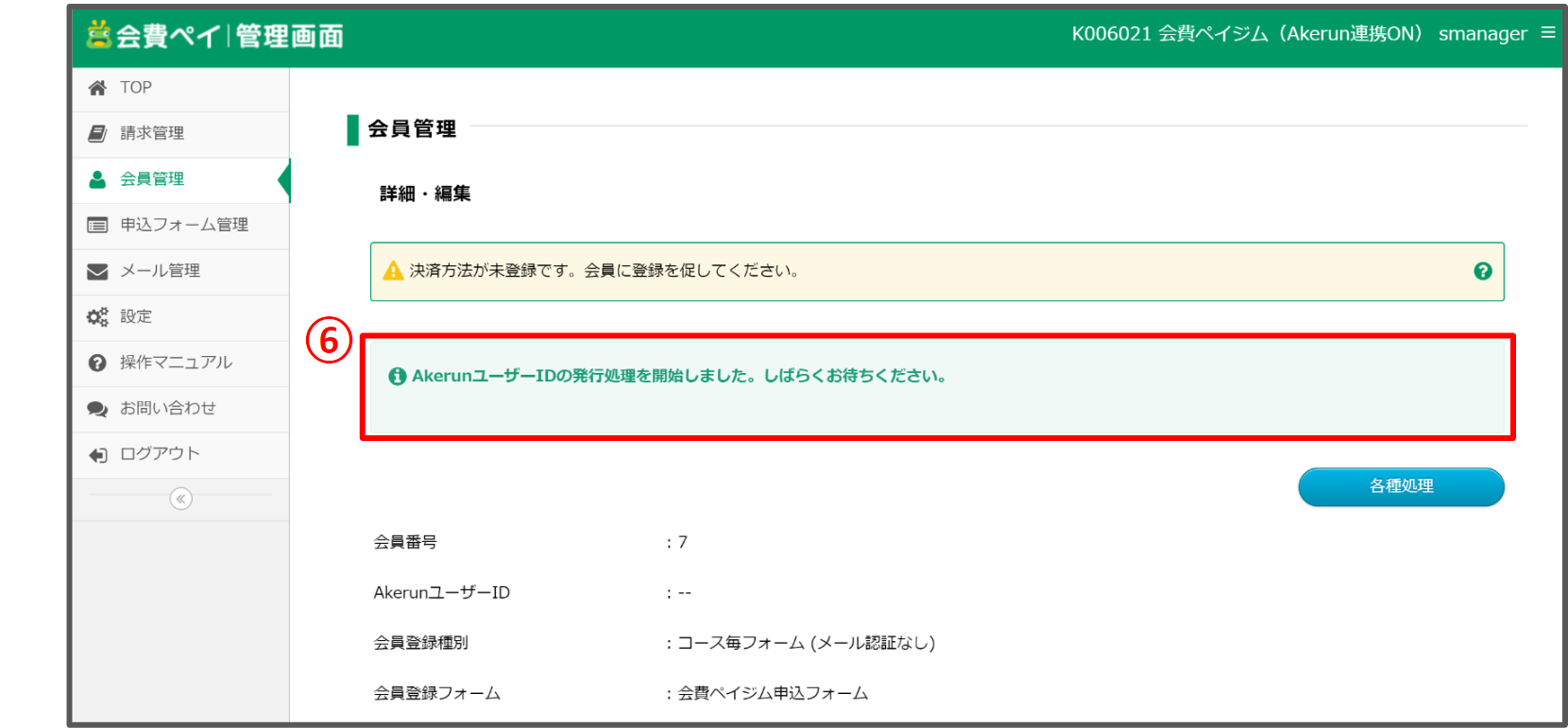Click the chat bubble icon for お問い合わせ
Viewport: 1568px width, 728px height.
tap(97, 409)
